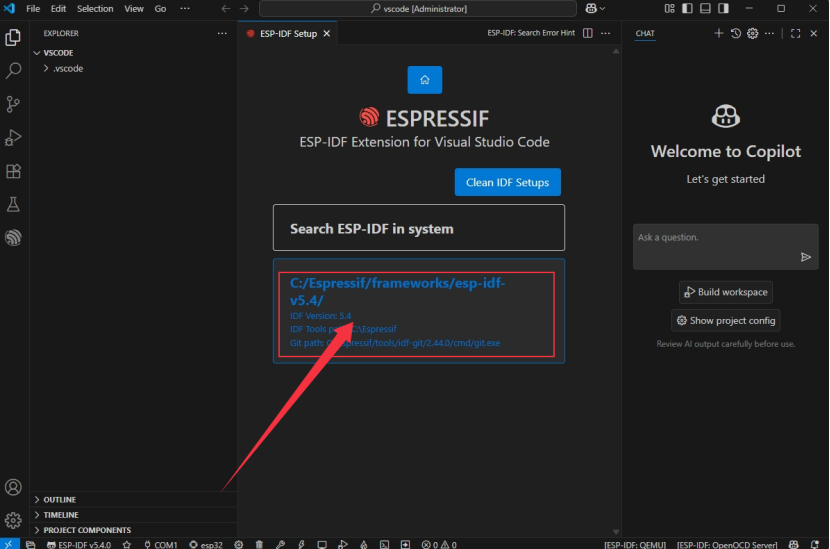Open the View menu
830x549 pixels.
coord(134,8)
